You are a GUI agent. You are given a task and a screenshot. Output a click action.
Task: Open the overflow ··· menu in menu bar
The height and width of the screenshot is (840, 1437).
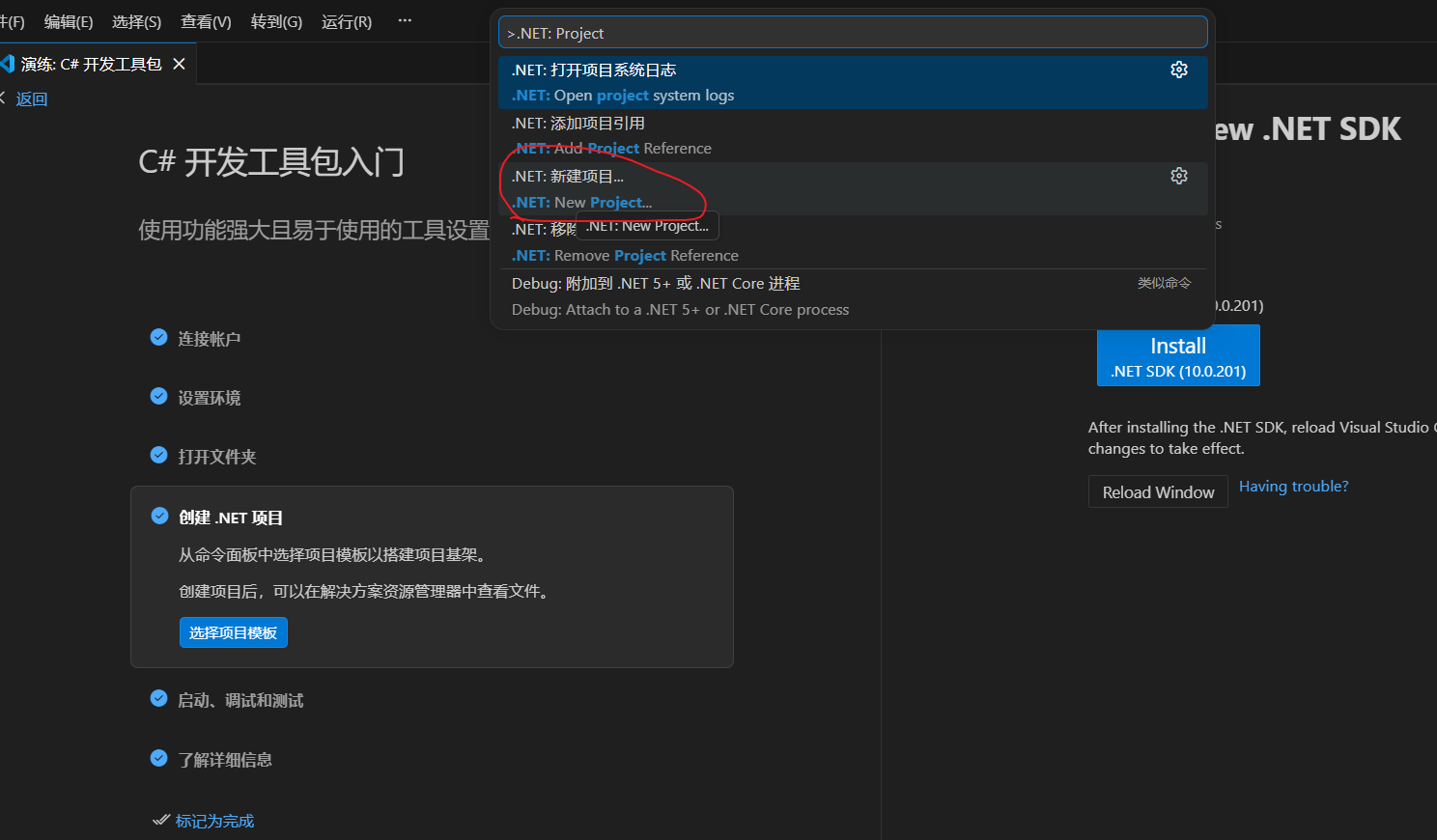pos(405,21)
